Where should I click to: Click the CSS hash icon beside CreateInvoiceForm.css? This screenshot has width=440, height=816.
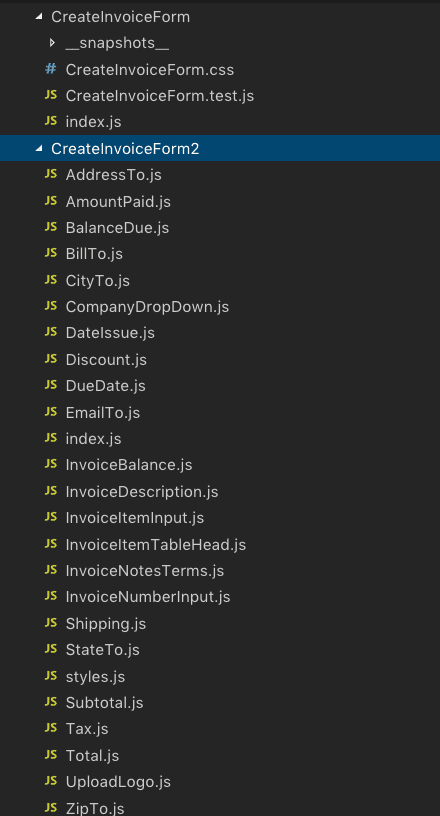pyautogui.click(x=51, y=69)
